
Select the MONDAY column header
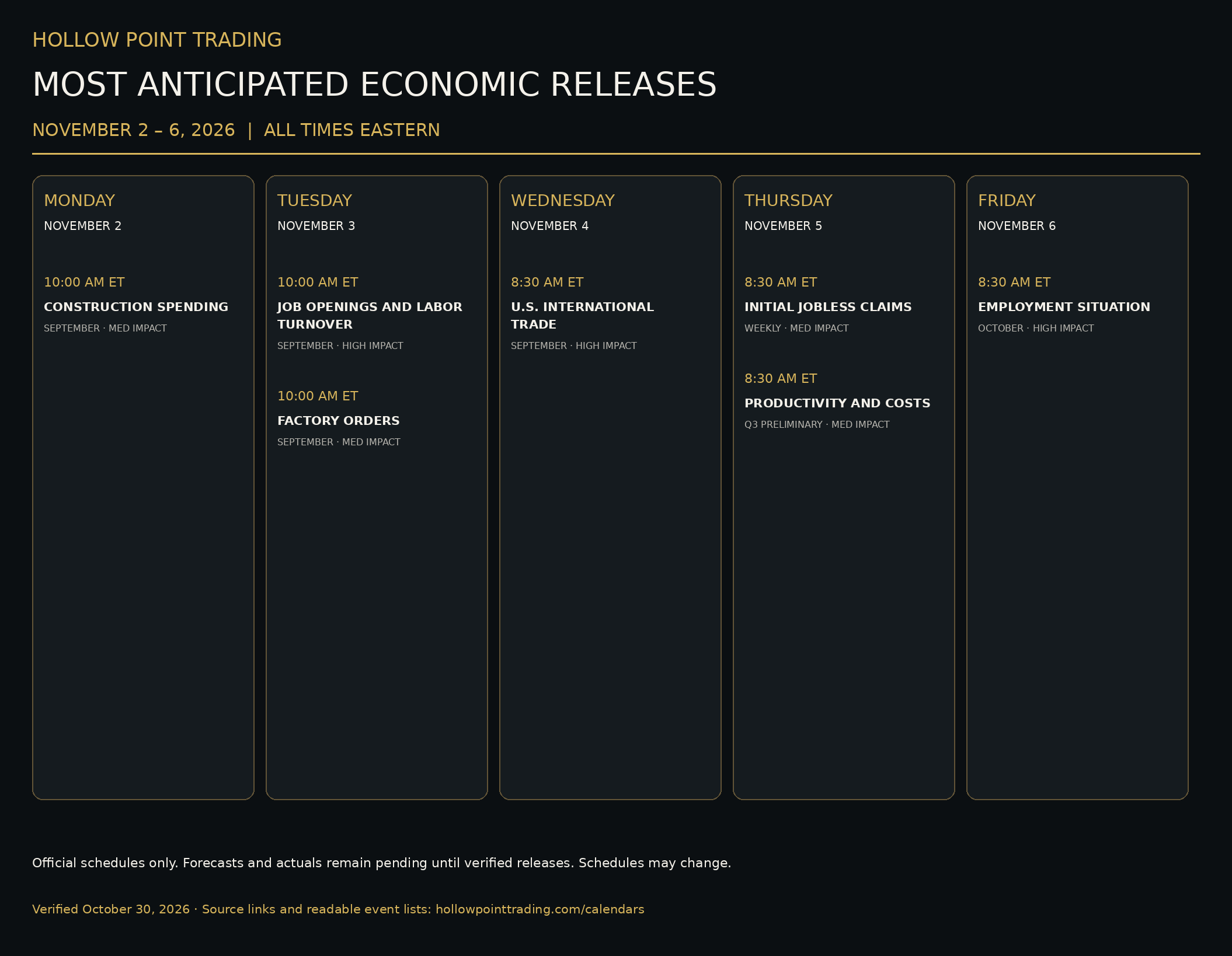pos(79,200)
